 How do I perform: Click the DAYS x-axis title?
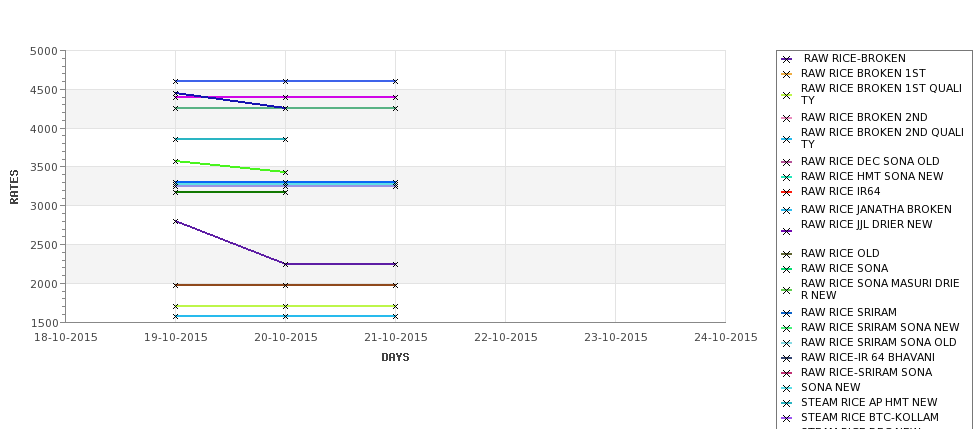[395, 357]
